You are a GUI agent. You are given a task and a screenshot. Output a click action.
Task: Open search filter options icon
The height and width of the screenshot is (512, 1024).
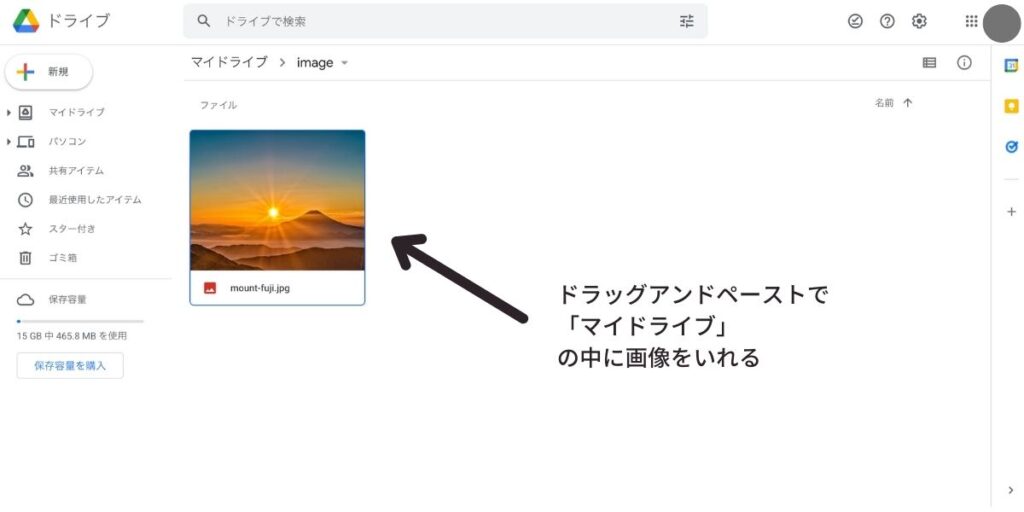[x=686, y=21]
